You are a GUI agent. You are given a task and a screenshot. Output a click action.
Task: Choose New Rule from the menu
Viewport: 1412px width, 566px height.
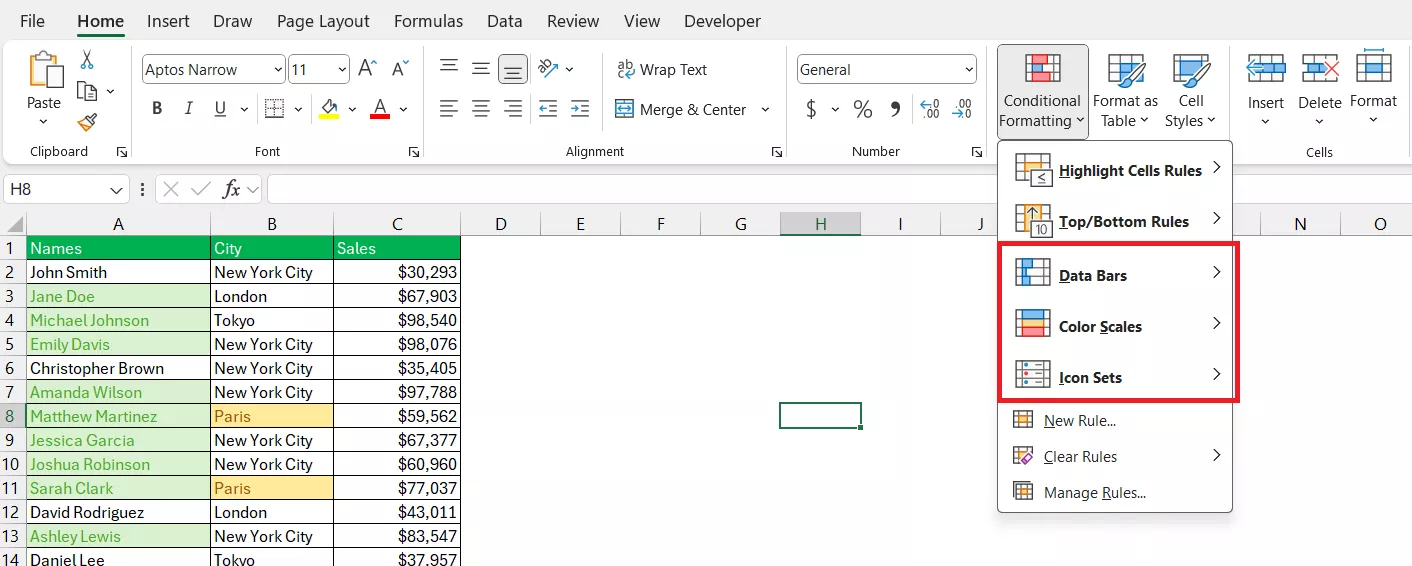pyautogui.click(x=1079, y=421)
